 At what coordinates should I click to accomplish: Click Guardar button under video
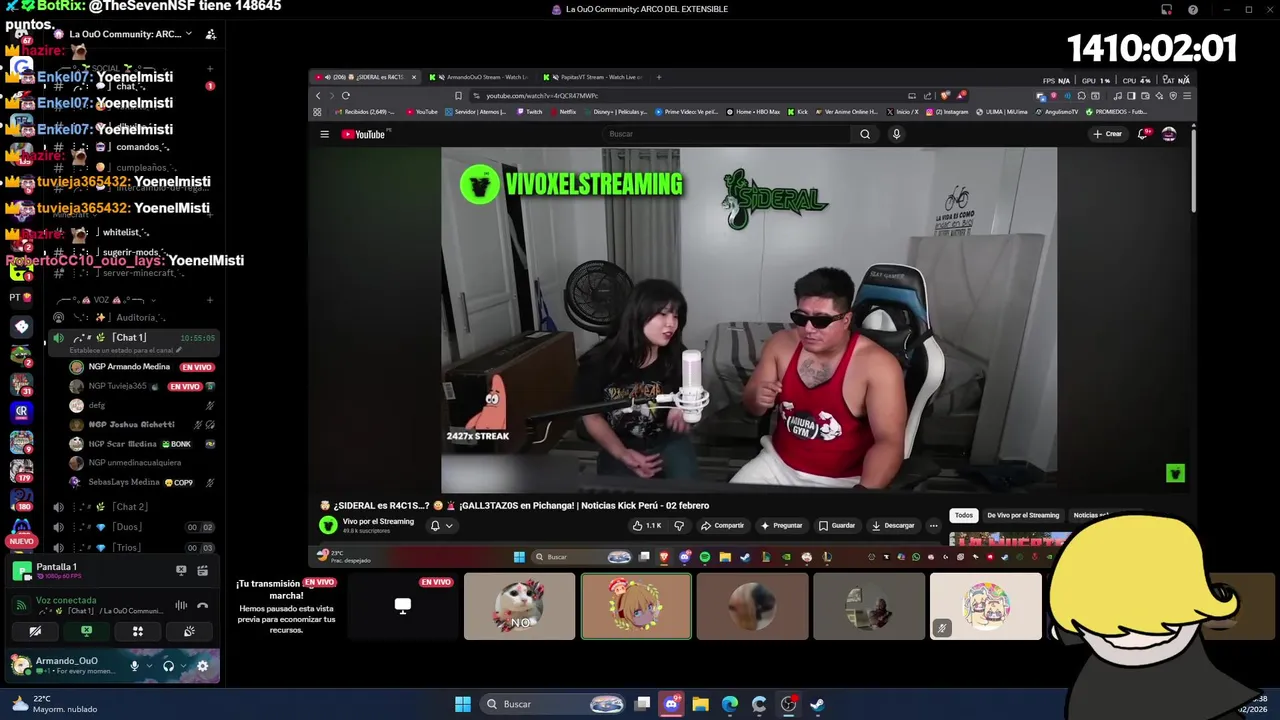point(837,525)
